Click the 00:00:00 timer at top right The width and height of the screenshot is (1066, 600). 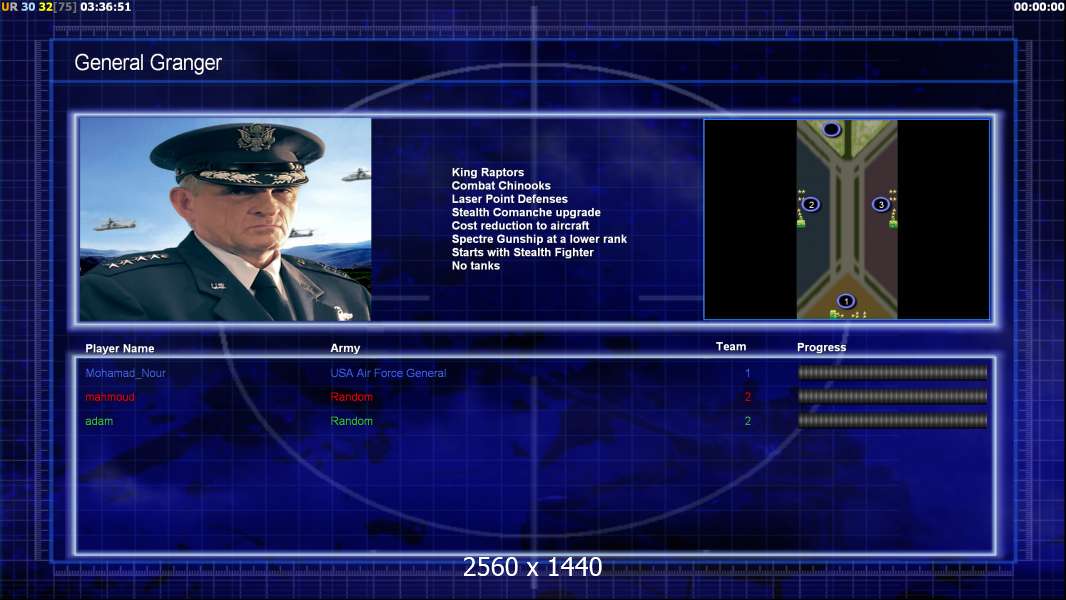coord(1039,7)
